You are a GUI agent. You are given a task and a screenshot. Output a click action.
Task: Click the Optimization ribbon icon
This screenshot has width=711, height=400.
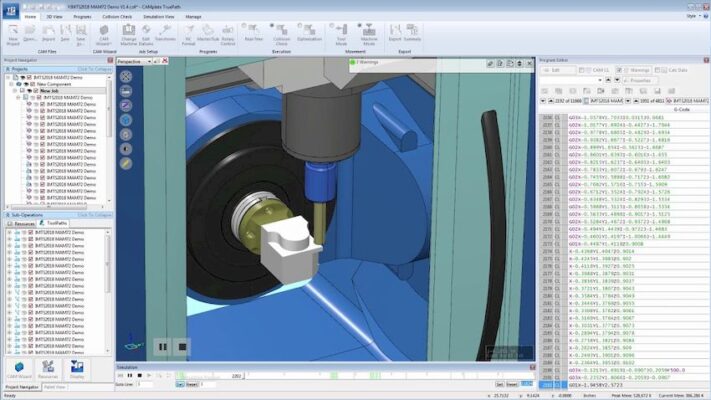pyautogui.click(x=310, y=38)
